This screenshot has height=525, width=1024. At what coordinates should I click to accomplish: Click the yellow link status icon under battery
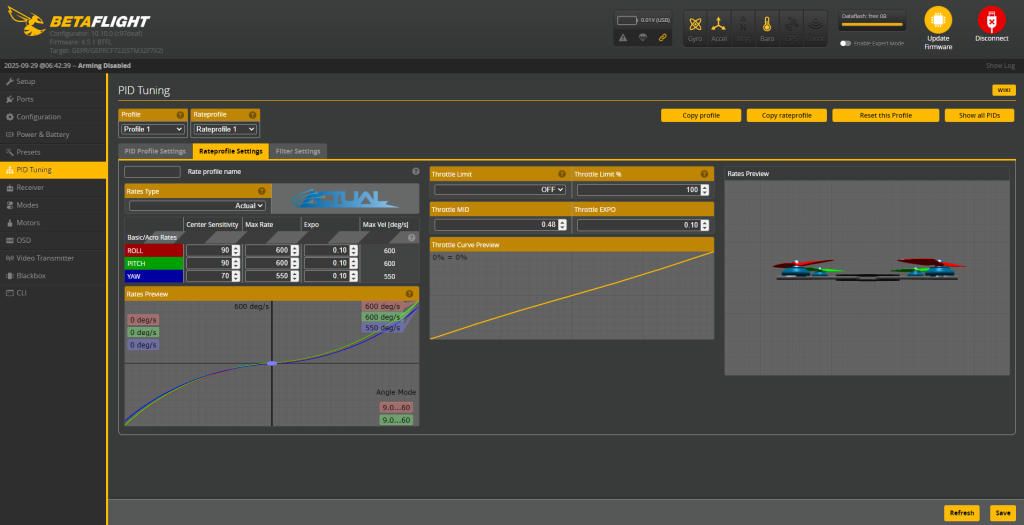point(662,37)
